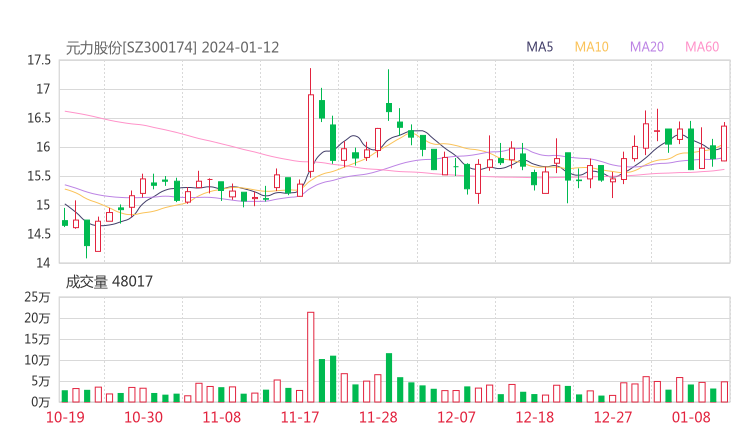
Task: Click the tallest red volume bar above 20万
Action: coord(311,357)
